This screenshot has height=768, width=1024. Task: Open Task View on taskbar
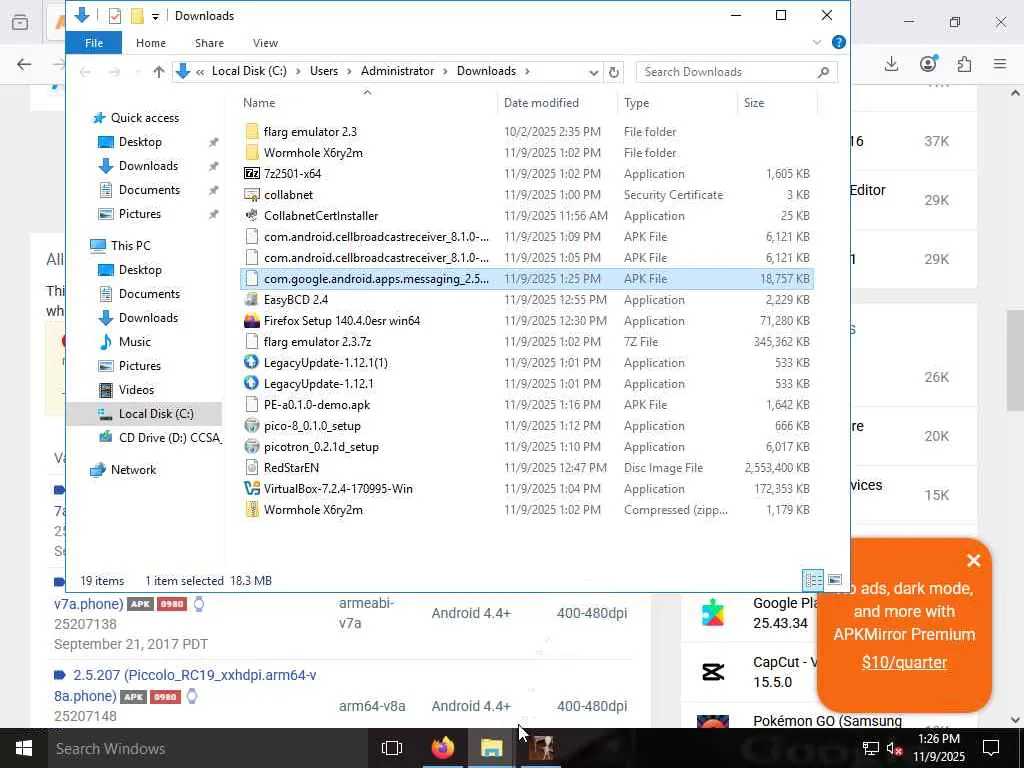click(392, 748)
